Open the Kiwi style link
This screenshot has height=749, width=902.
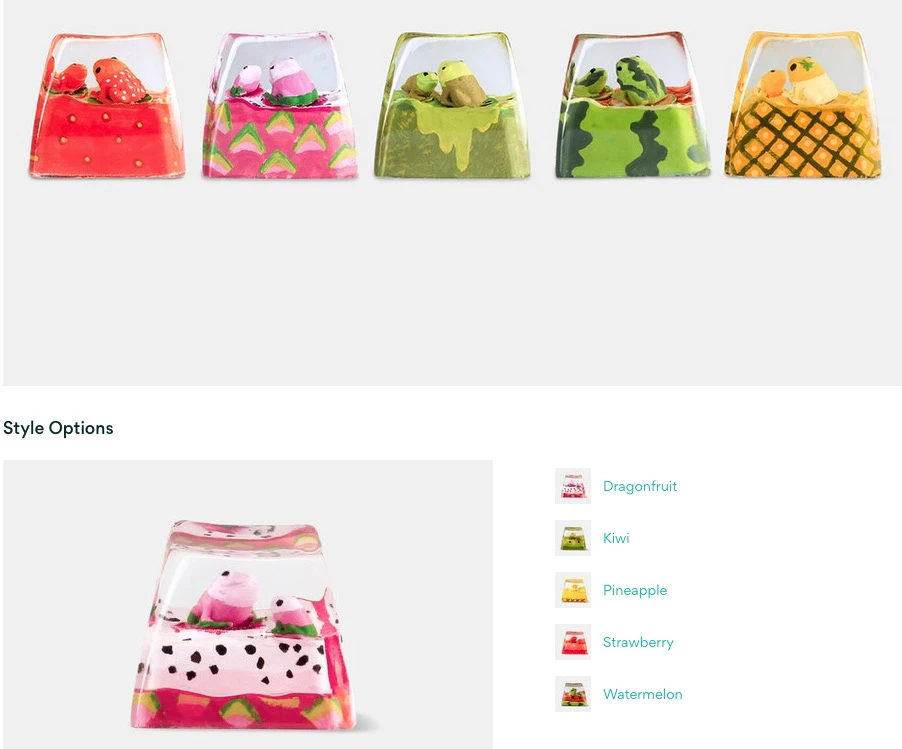616,538
